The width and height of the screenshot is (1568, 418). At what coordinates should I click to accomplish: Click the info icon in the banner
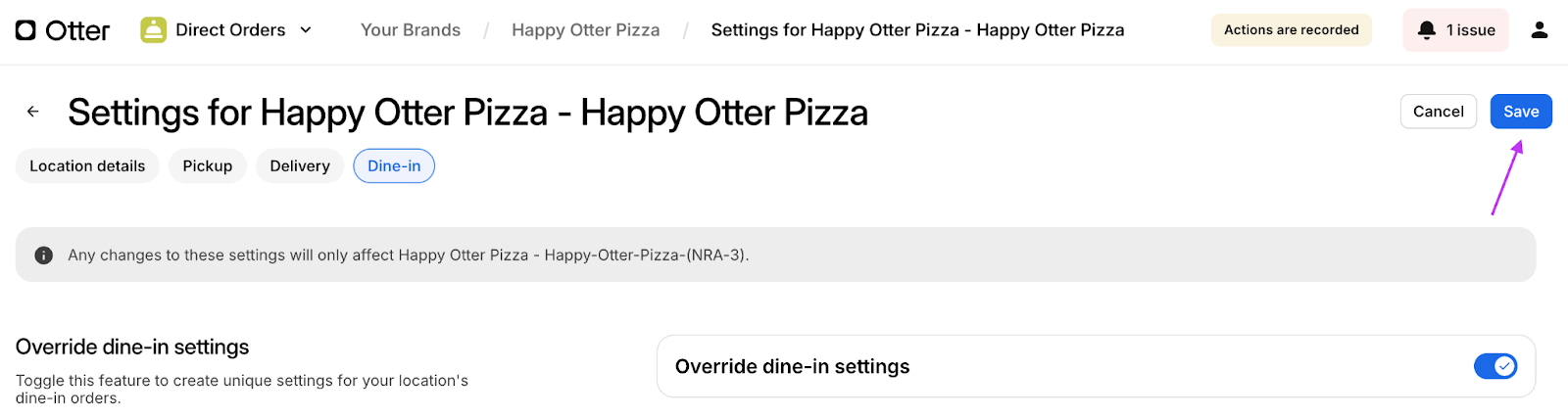[44, 255]
